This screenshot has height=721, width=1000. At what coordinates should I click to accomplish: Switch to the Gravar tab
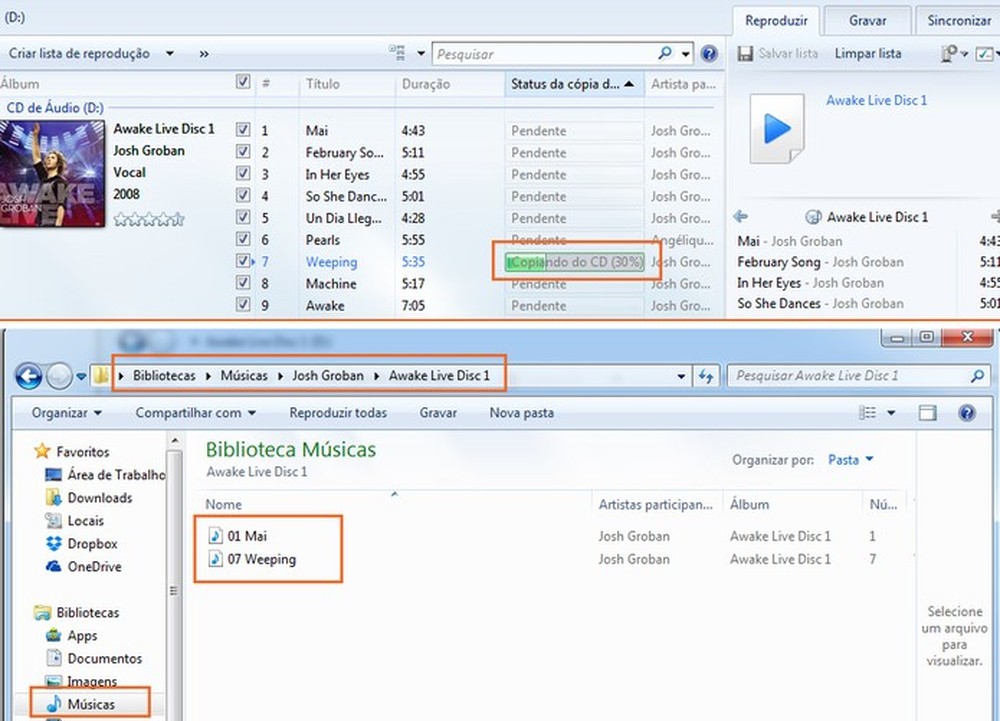pos(866,19)
